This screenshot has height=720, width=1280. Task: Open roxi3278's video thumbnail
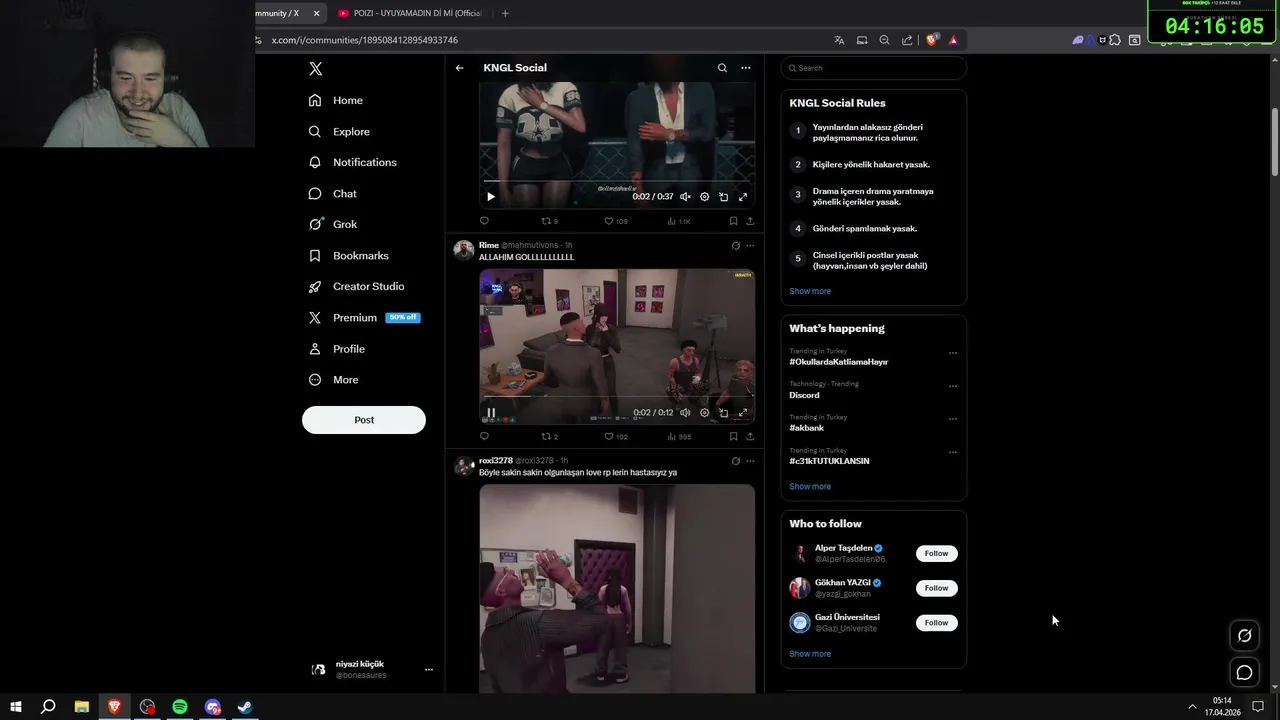tap(617, 589)
